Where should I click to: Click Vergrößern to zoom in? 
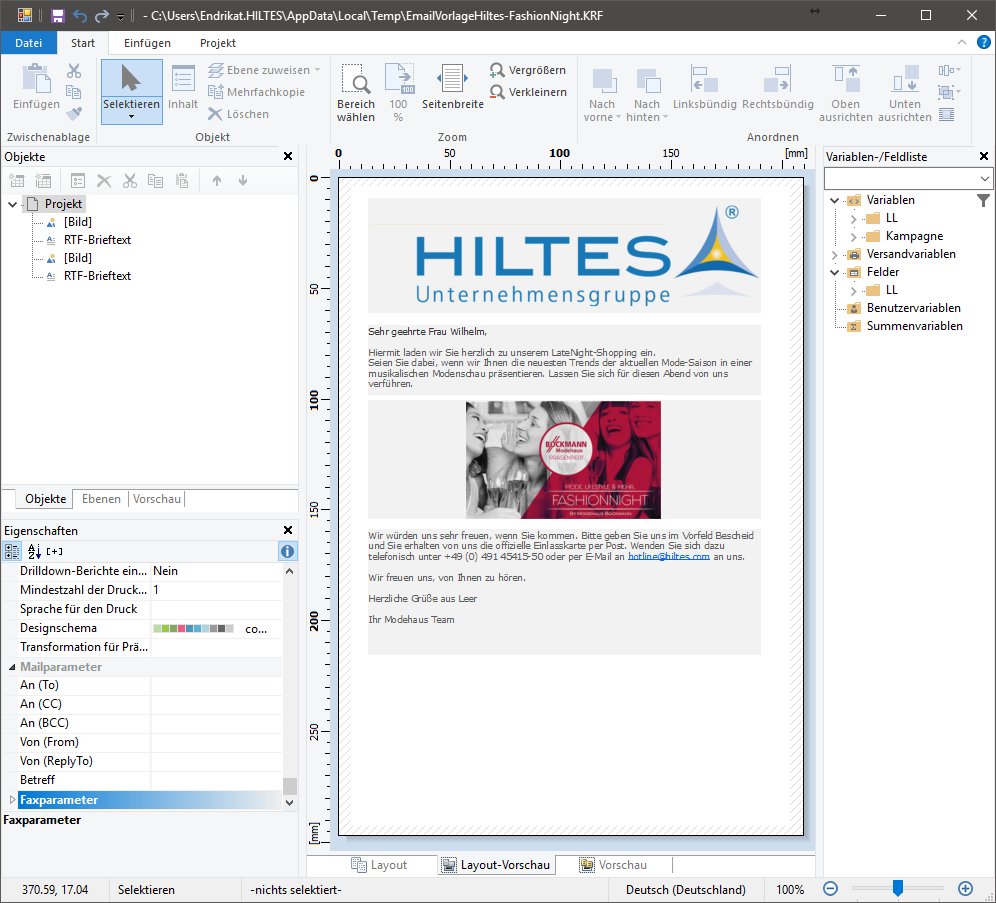[527, 70]
